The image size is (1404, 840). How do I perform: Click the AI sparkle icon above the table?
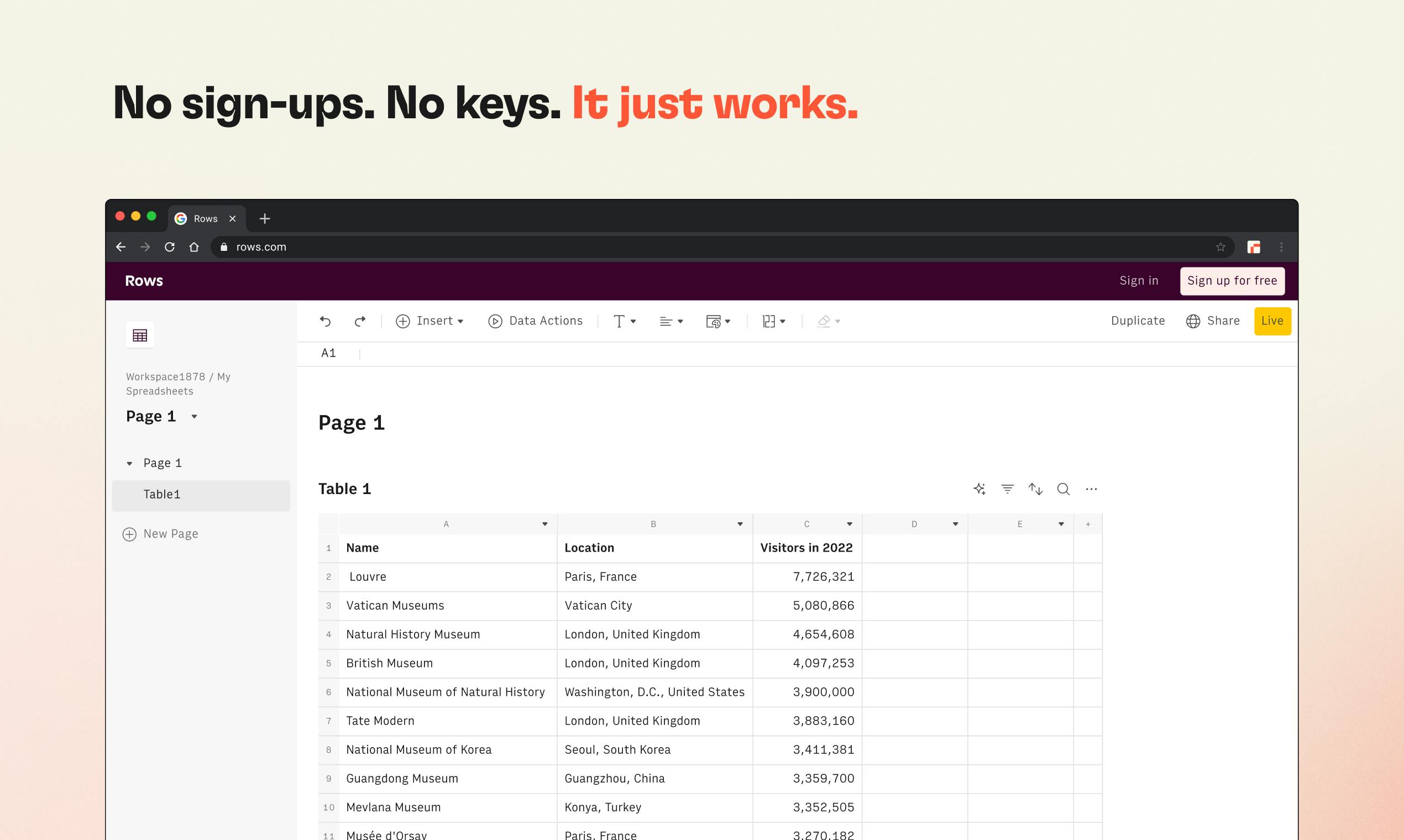pyautogui.click(x=979, y=489)
